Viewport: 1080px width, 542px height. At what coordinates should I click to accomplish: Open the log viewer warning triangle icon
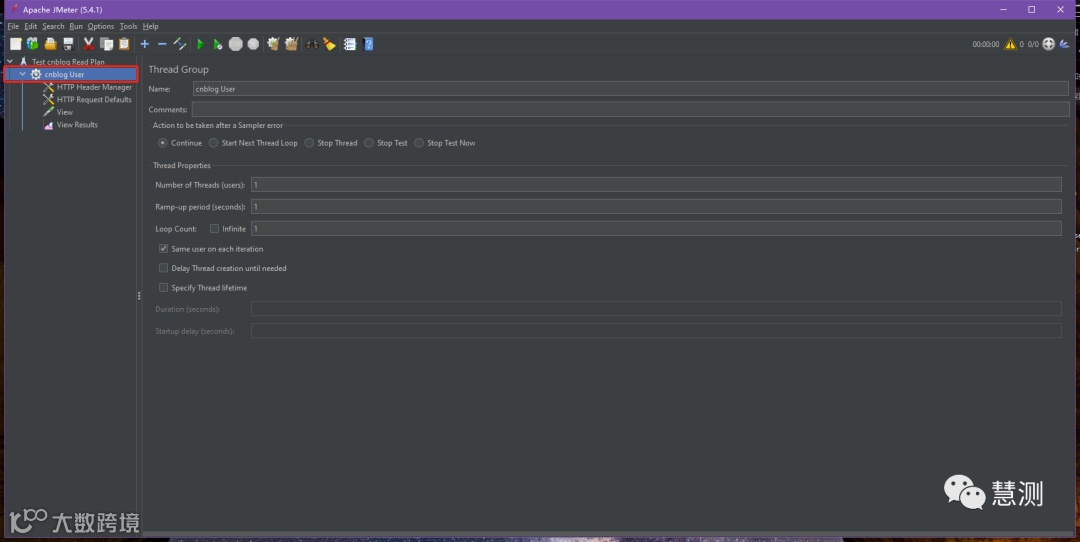coord(1010,44)
